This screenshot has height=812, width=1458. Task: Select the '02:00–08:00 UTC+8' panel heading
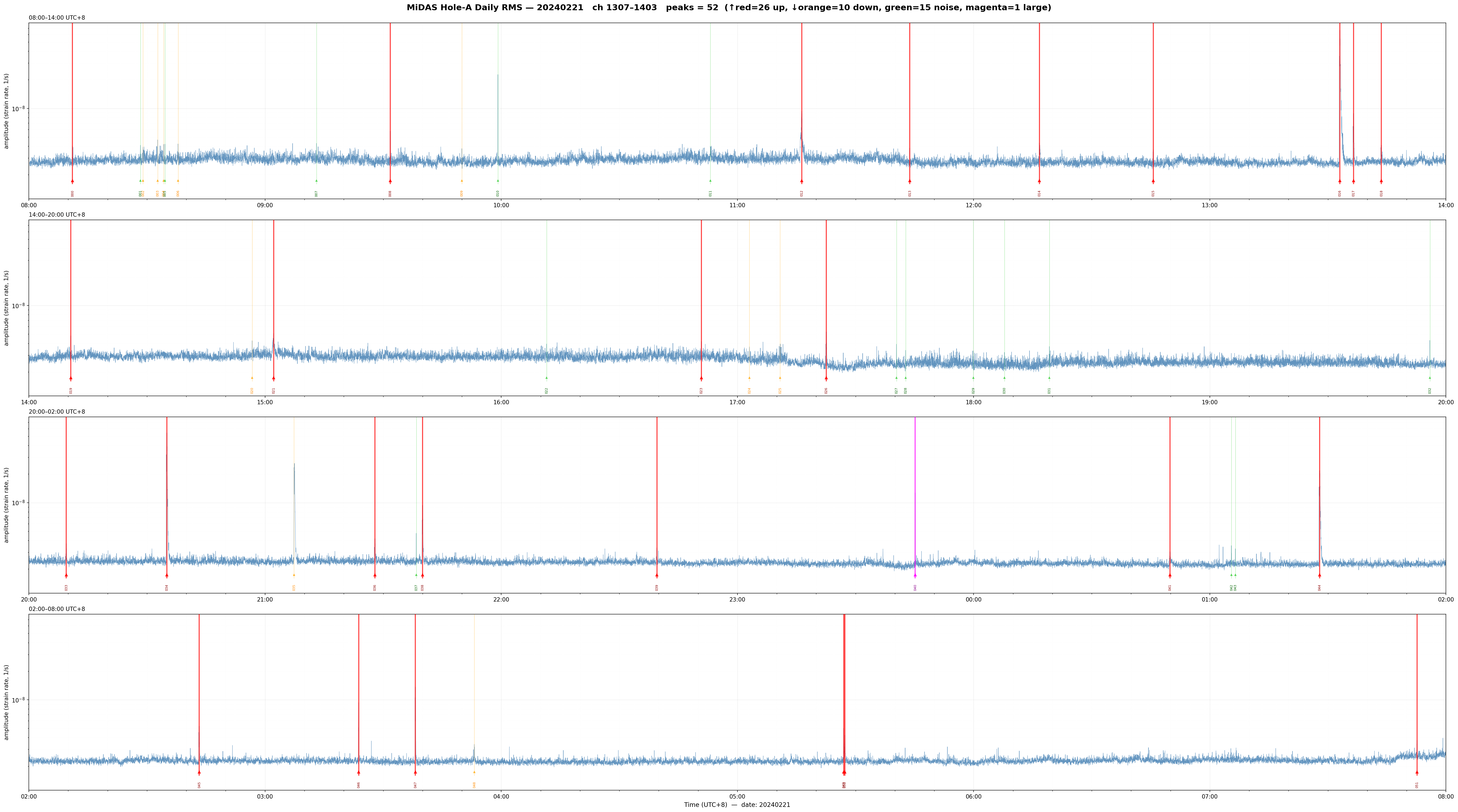(x=57, y=609)
